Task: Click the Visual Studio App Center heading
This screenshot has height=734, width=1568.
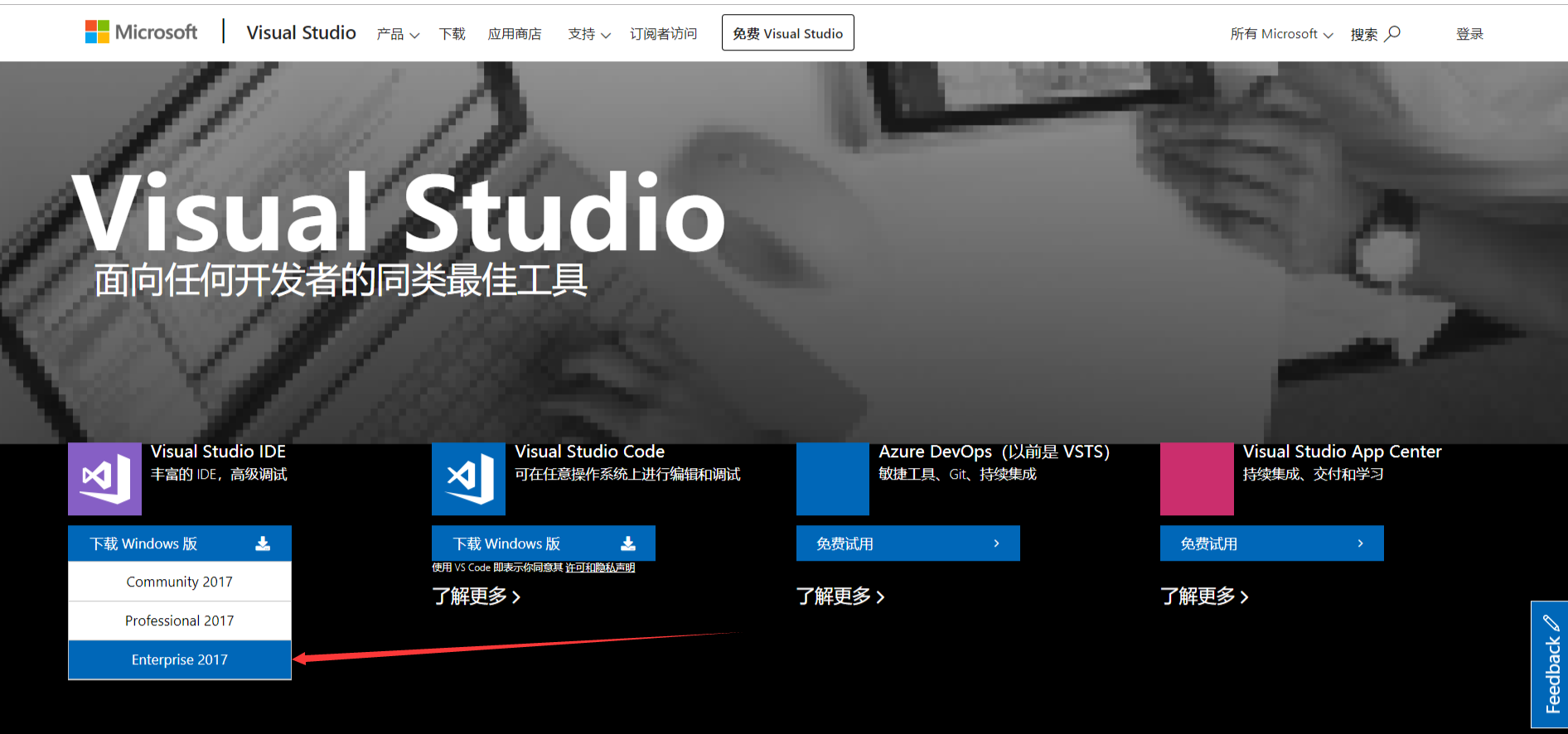Action: 1342,452
